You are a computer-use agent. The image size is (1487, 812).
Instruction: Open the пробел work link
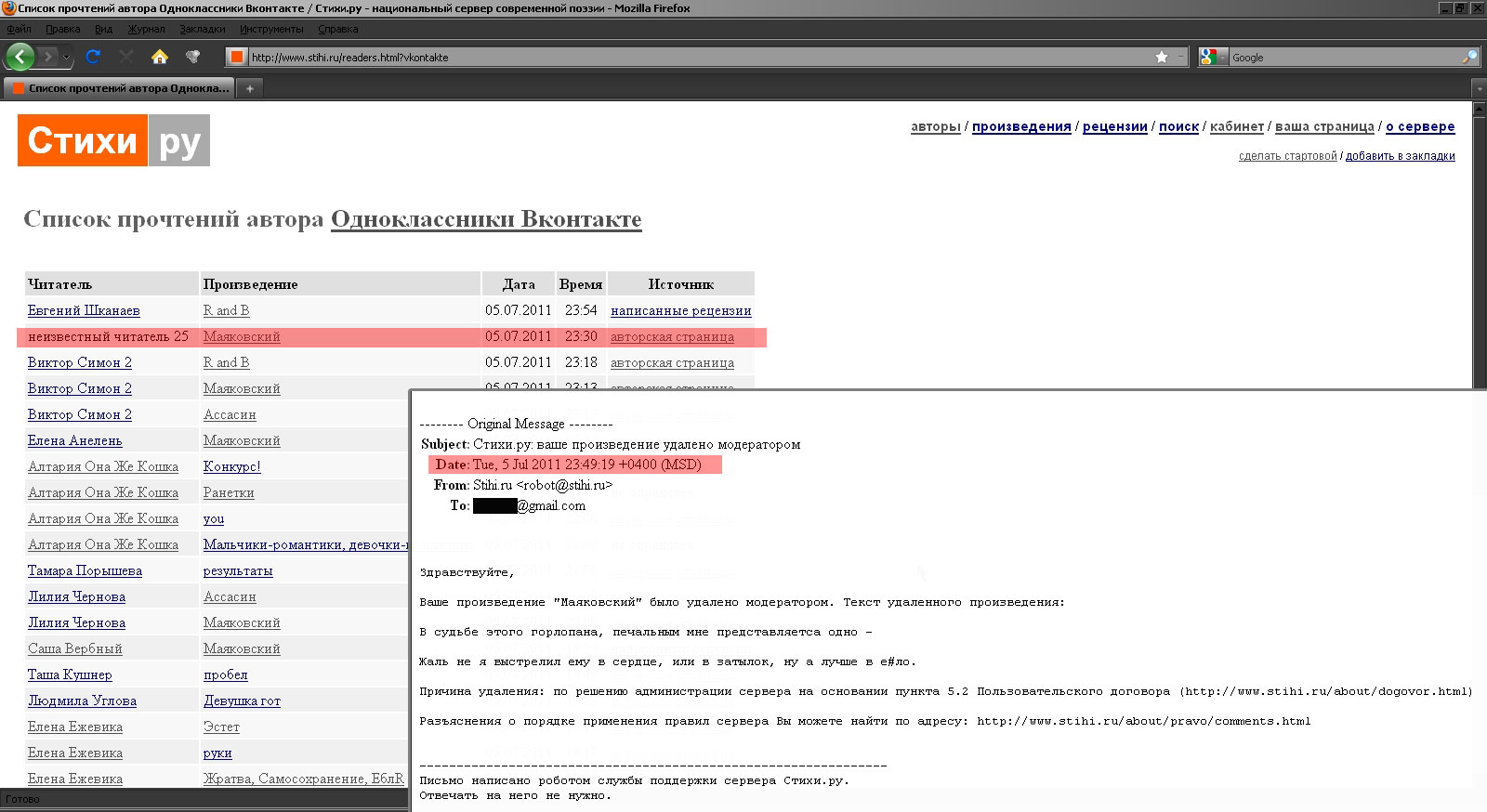[226, 674]
